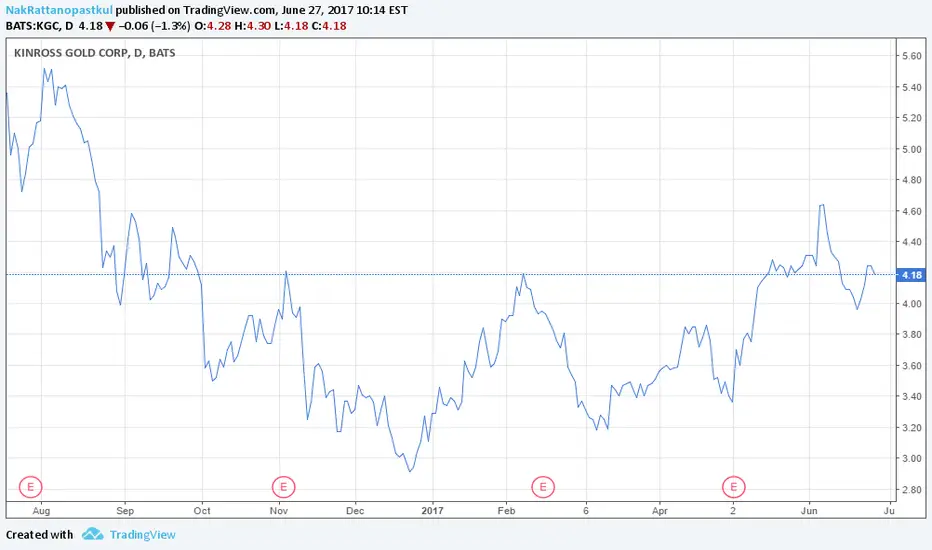Click the earnings marker near Nov
Screen dimensions: 932x550
(x=284, y=487)
